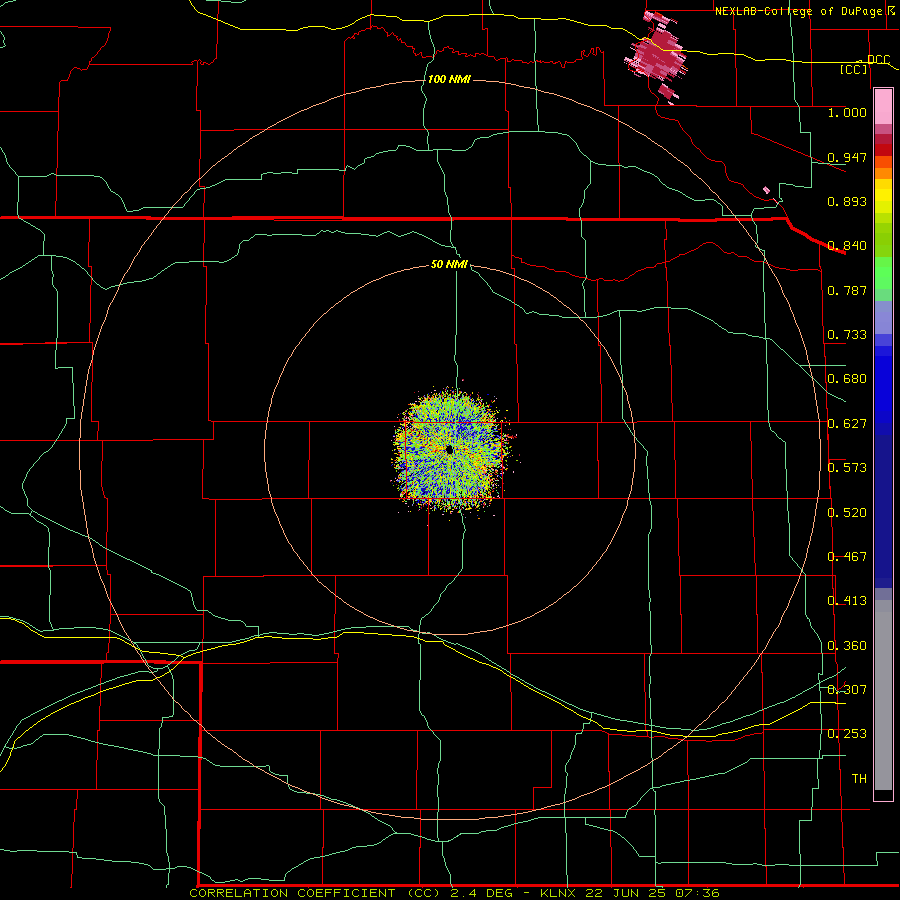Click the 0.573 legend value

pyautogui.click(x=847, y=467)
